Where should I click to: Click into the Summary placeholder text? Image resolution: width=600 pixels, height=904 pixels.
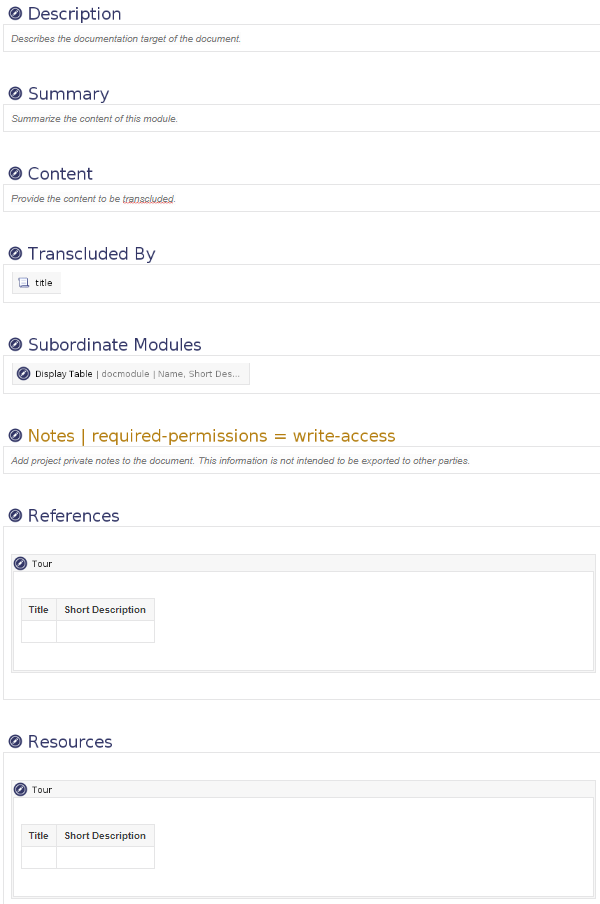click(x=94, y=119)
